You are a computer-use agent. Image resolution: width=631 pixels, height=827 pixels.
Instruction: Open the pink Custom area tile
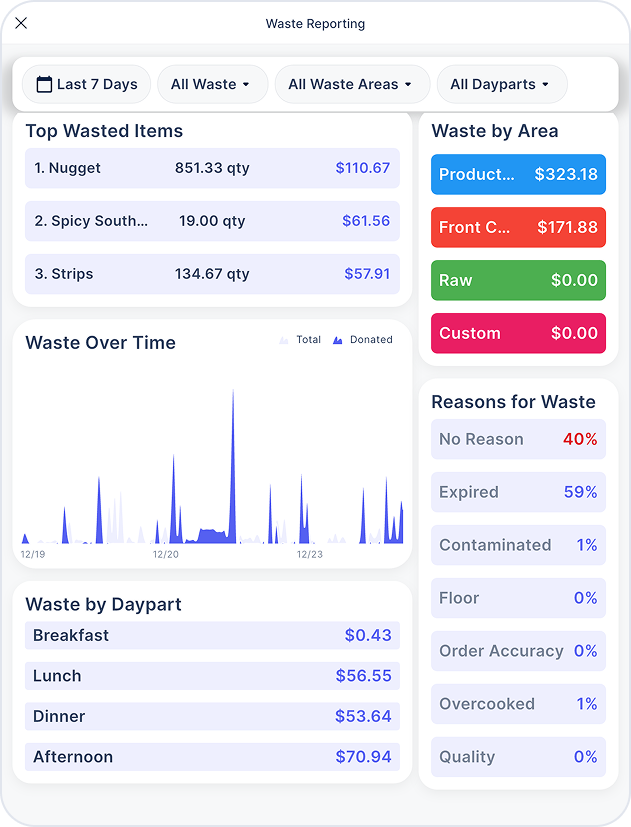click(518, 333)
